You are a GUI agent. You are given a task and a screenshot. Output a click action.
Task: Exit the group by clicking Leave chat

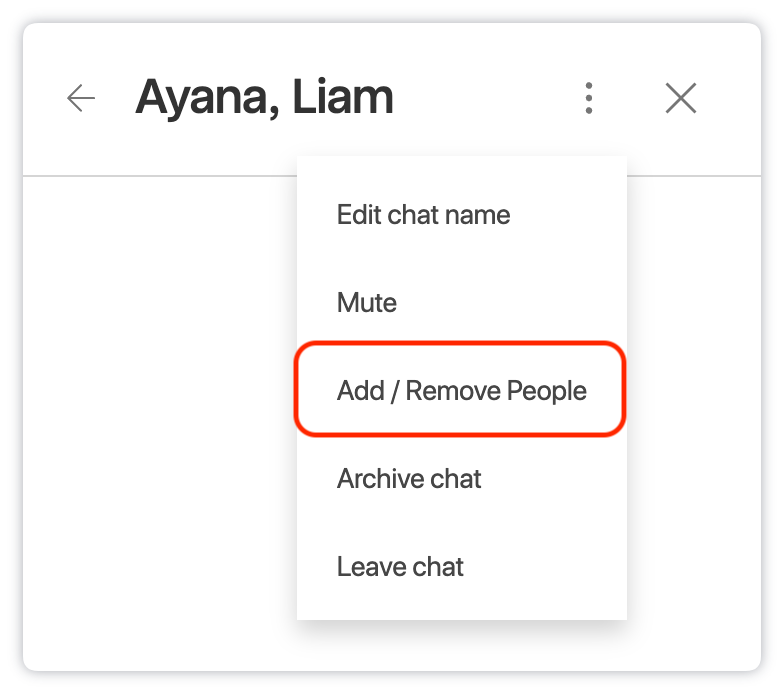click(x=462, y=566)
